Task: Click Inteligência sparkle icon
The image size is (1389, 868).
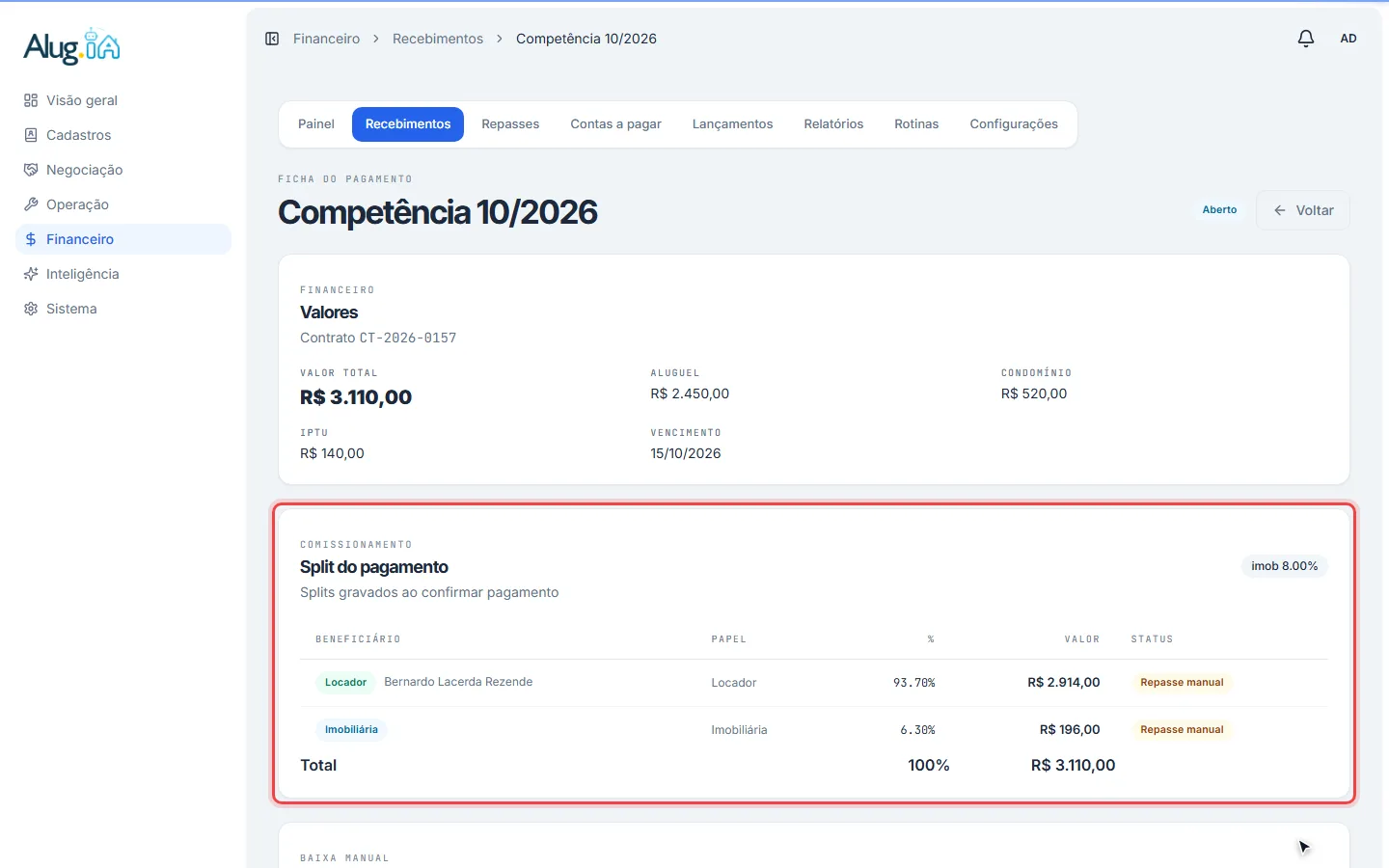Action: (31, 274)
